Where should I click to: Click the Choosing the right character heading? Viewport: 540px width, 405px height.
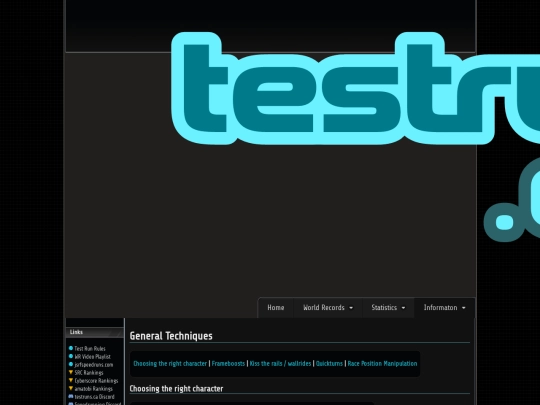176,388
